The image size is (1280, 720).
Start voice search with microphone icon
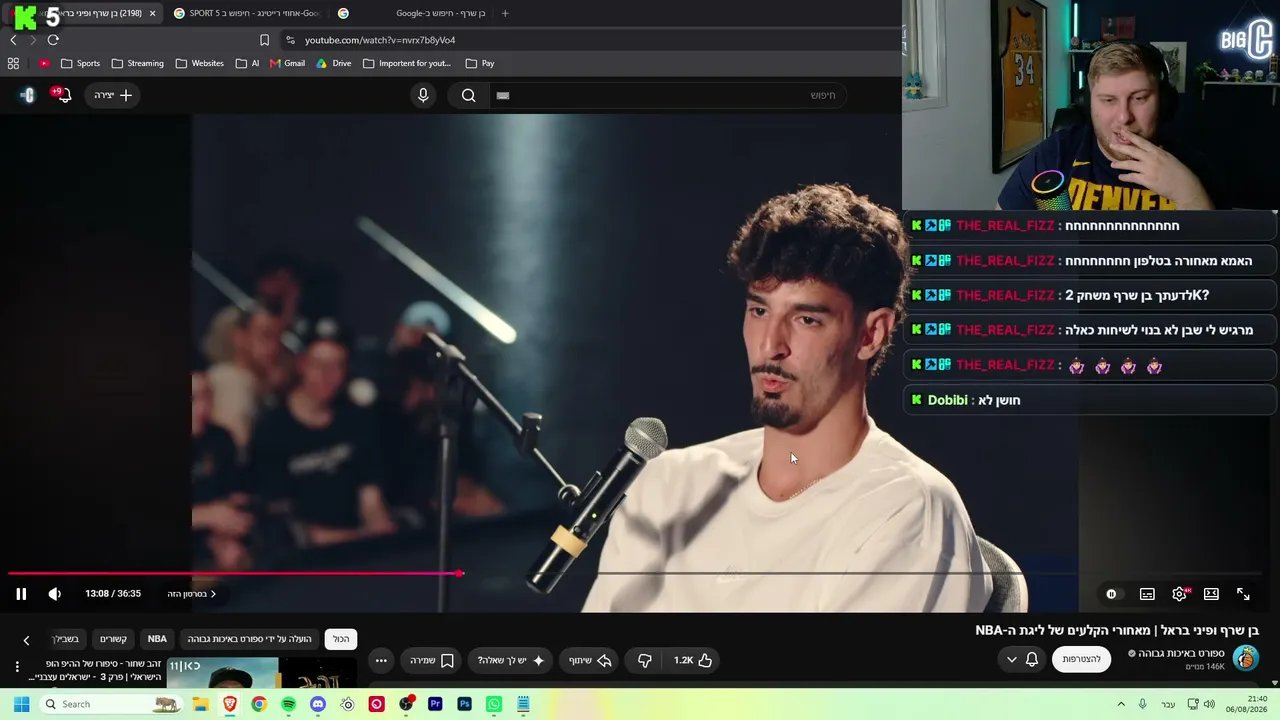pyautogui.click(x=423, y=95)
